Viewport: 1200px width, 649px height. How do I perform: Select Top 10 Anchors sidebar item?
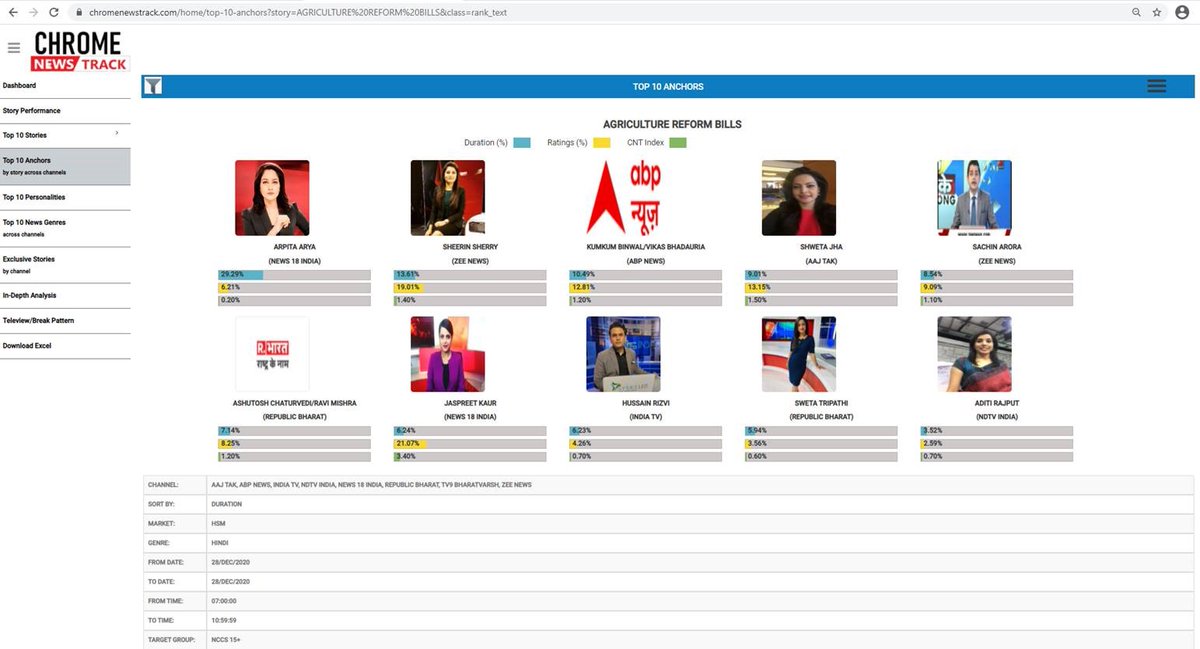[65, 166]
